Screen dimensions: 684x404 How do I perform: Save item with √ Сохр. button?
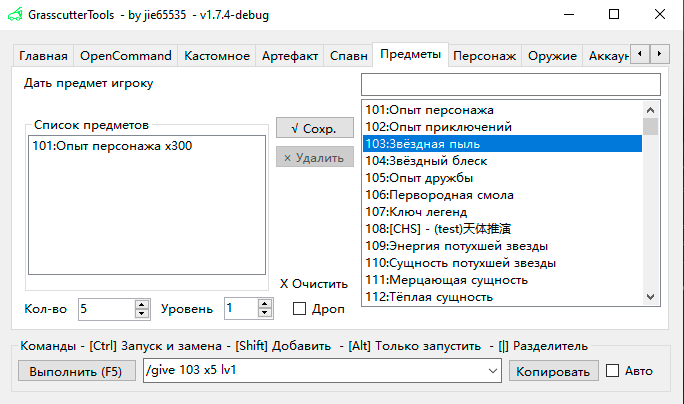click(x=315, y=129)
